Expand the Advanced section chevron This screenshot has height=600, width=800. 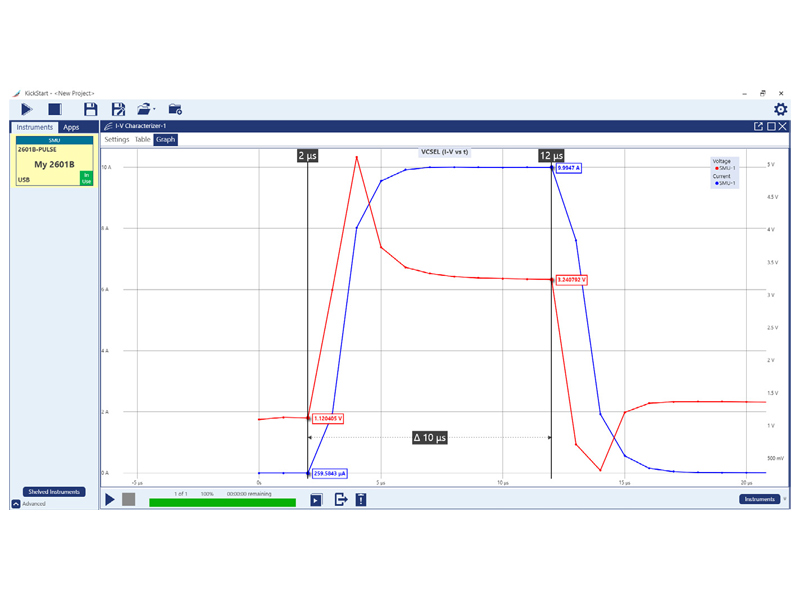point(16,504)
